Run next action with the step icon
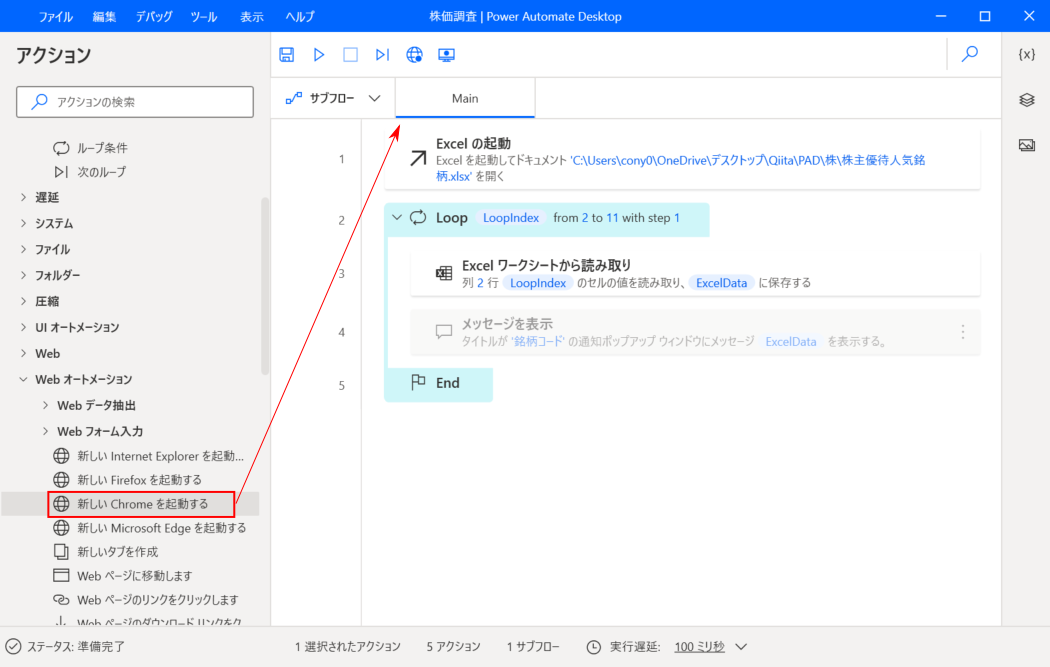 [382, 54]
